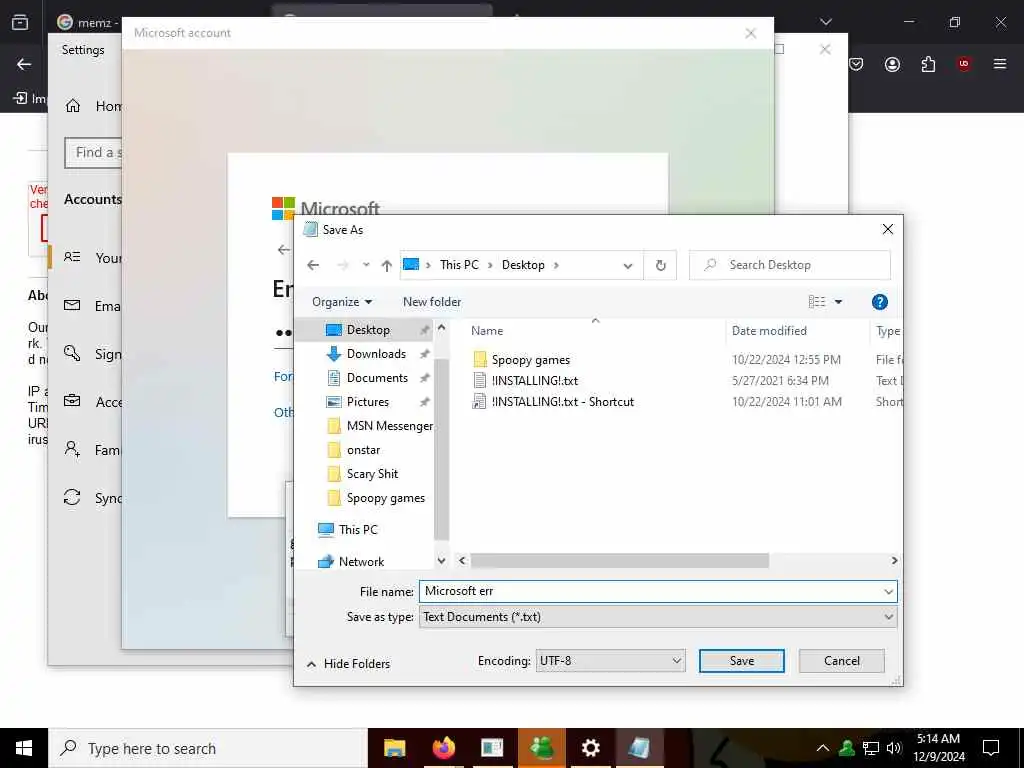The height and width of the screenshot is (768, 1024).
Task: Open the Organize menu
Action: (x=342, y=302)
